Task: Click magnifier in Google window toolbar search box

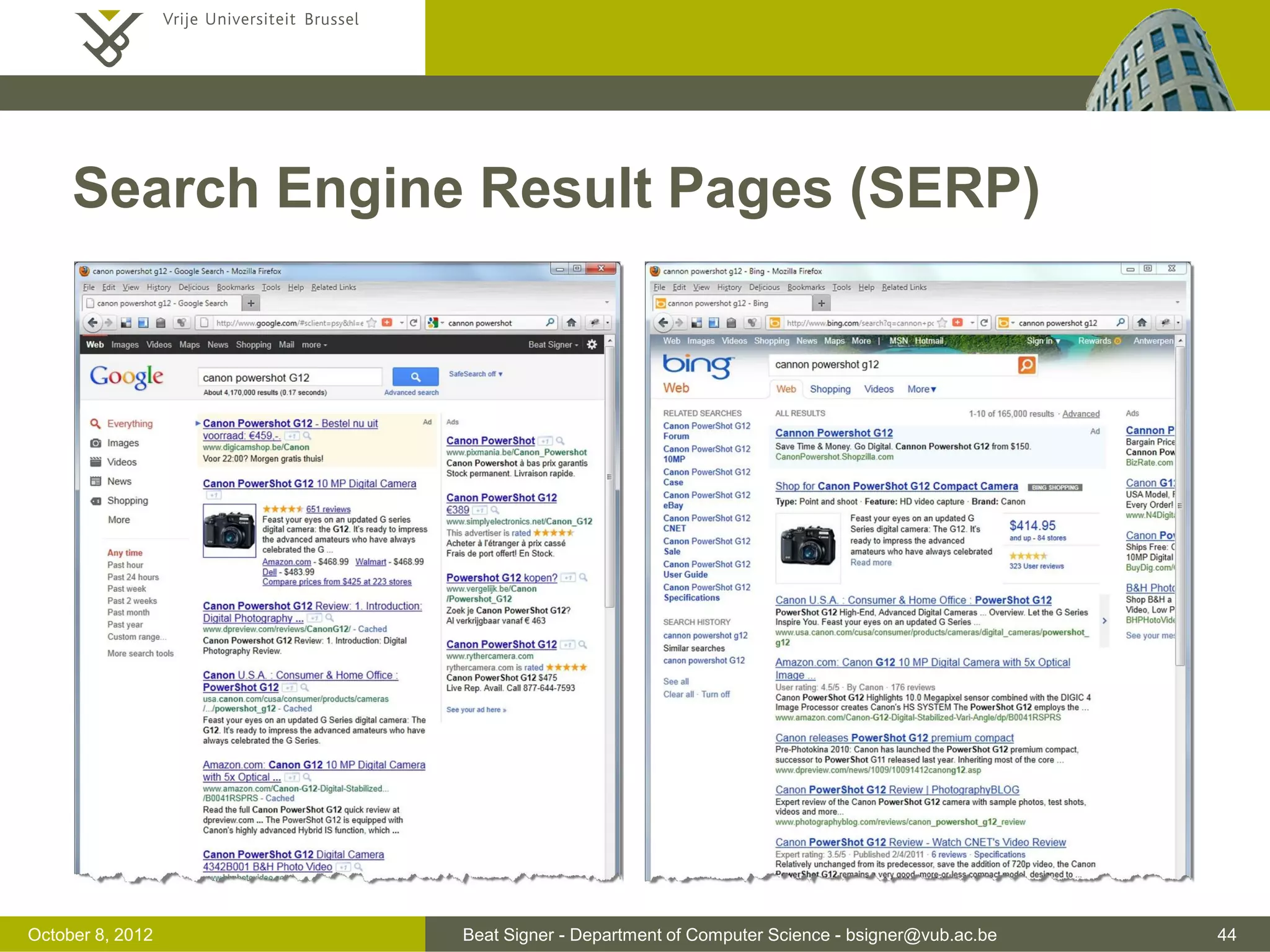Action: click(550, 322)
